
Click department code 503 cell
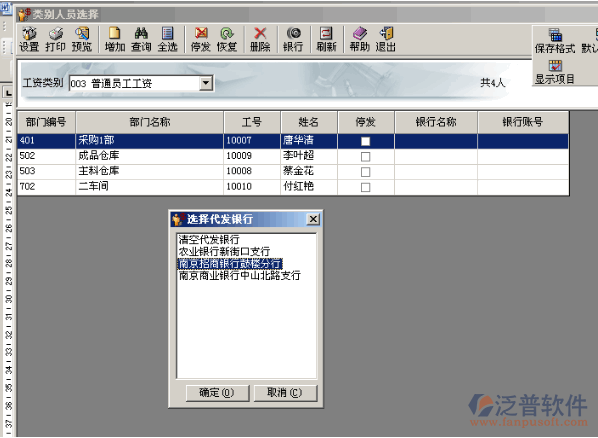pos(46,171)
